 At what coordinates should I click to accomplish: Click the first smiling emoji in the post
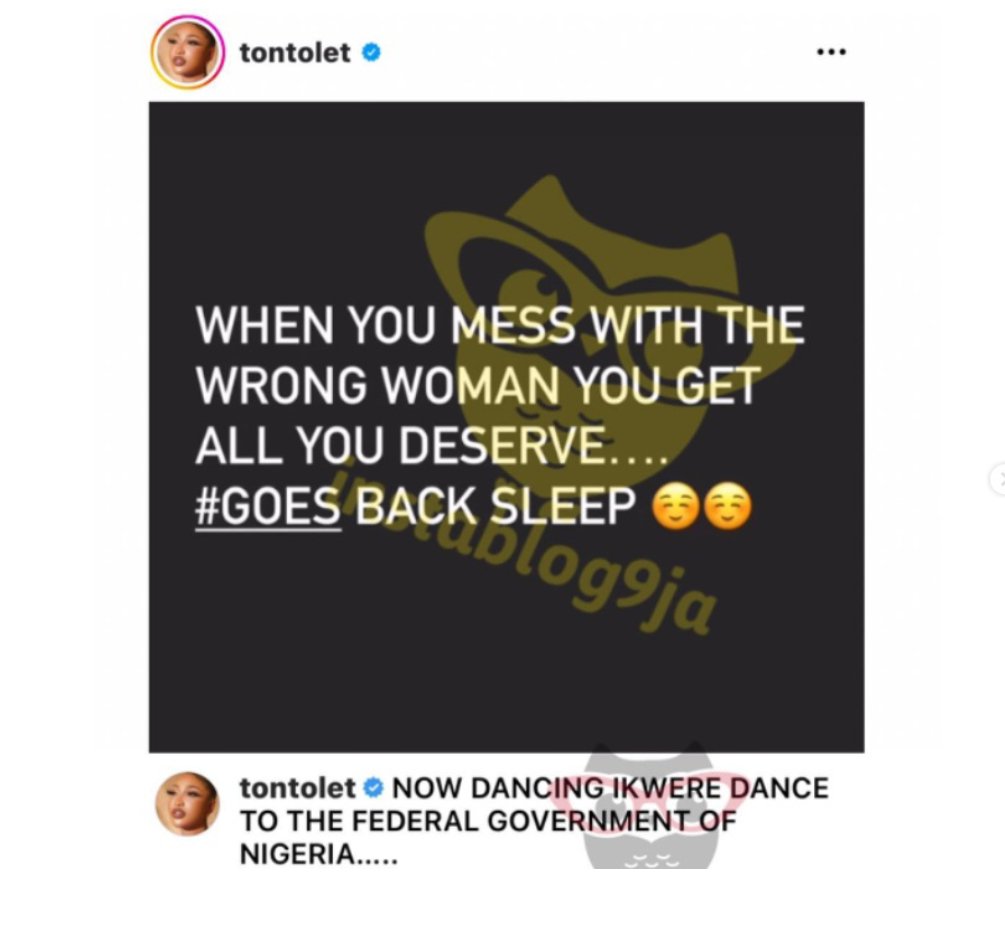[675, 507]
